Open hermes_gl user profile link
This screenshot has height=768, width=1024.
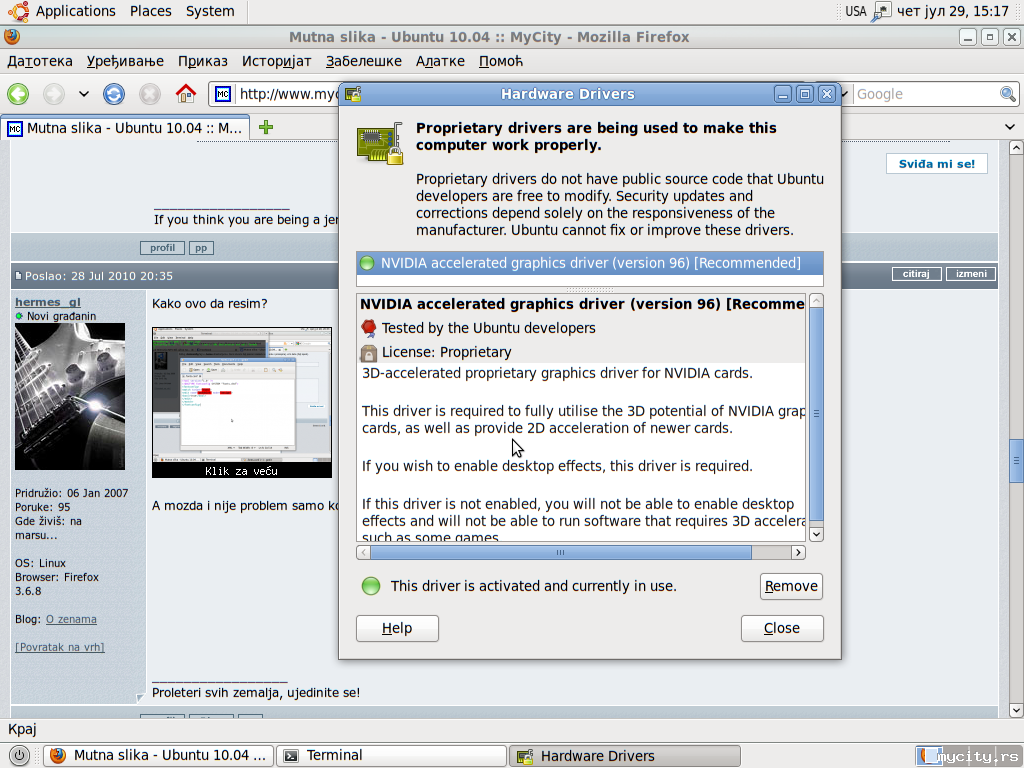(x=48, y=302)
